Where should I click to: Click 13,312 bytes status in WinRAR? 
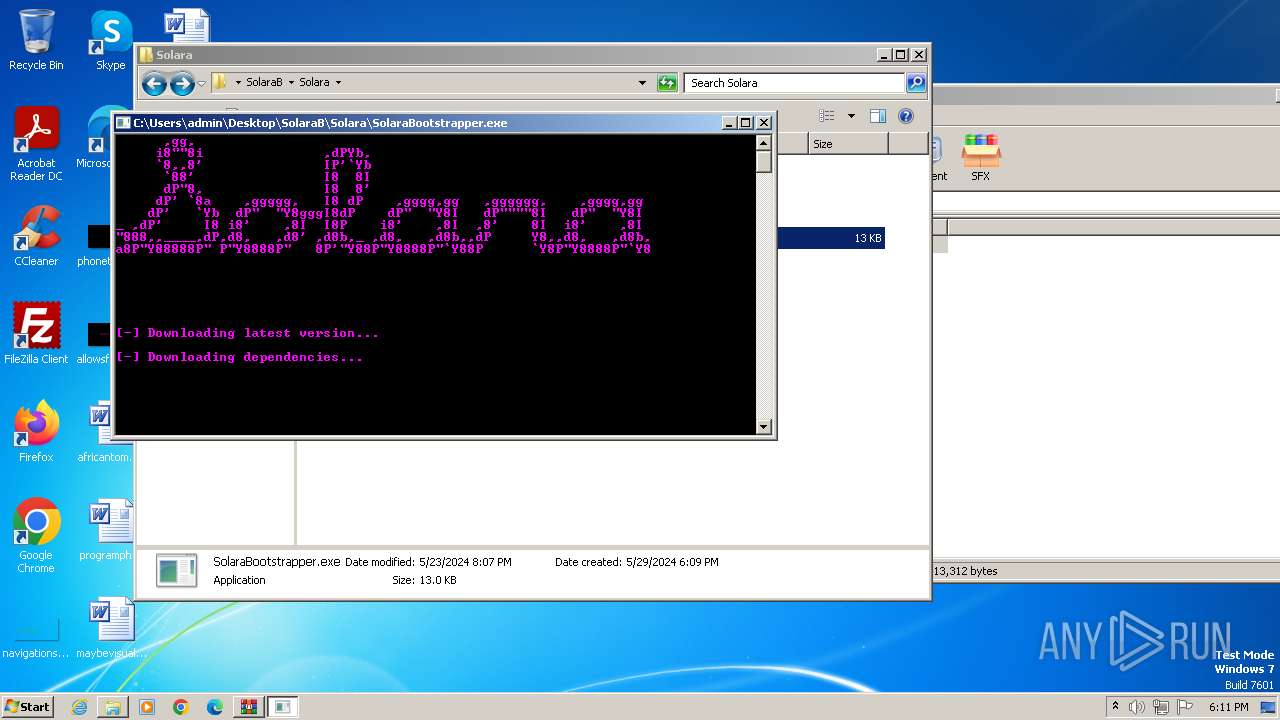965,571
